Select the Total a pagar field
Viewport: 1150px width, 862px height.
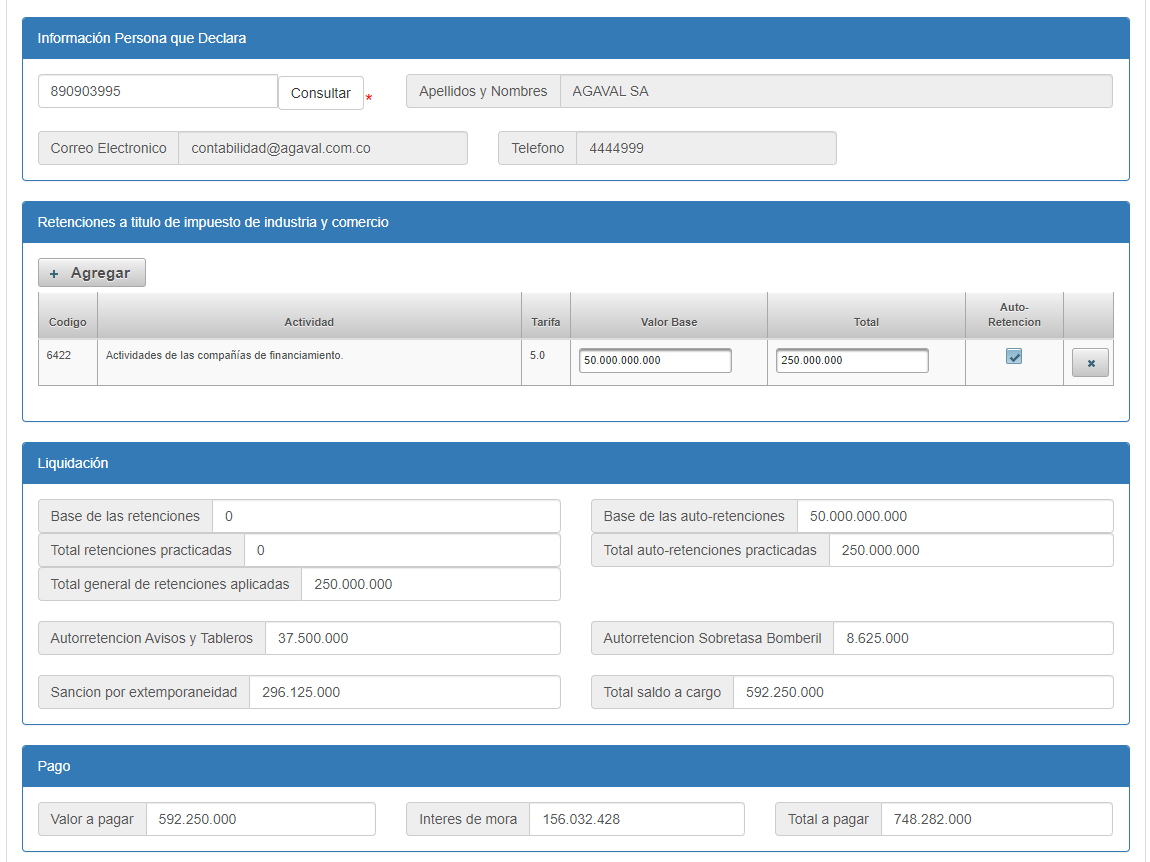(x=996, y=819)
